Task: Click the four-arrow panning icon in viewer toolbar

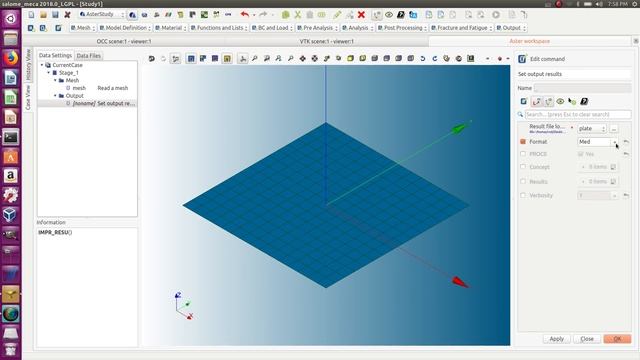Action: click(x=302, y=59)
